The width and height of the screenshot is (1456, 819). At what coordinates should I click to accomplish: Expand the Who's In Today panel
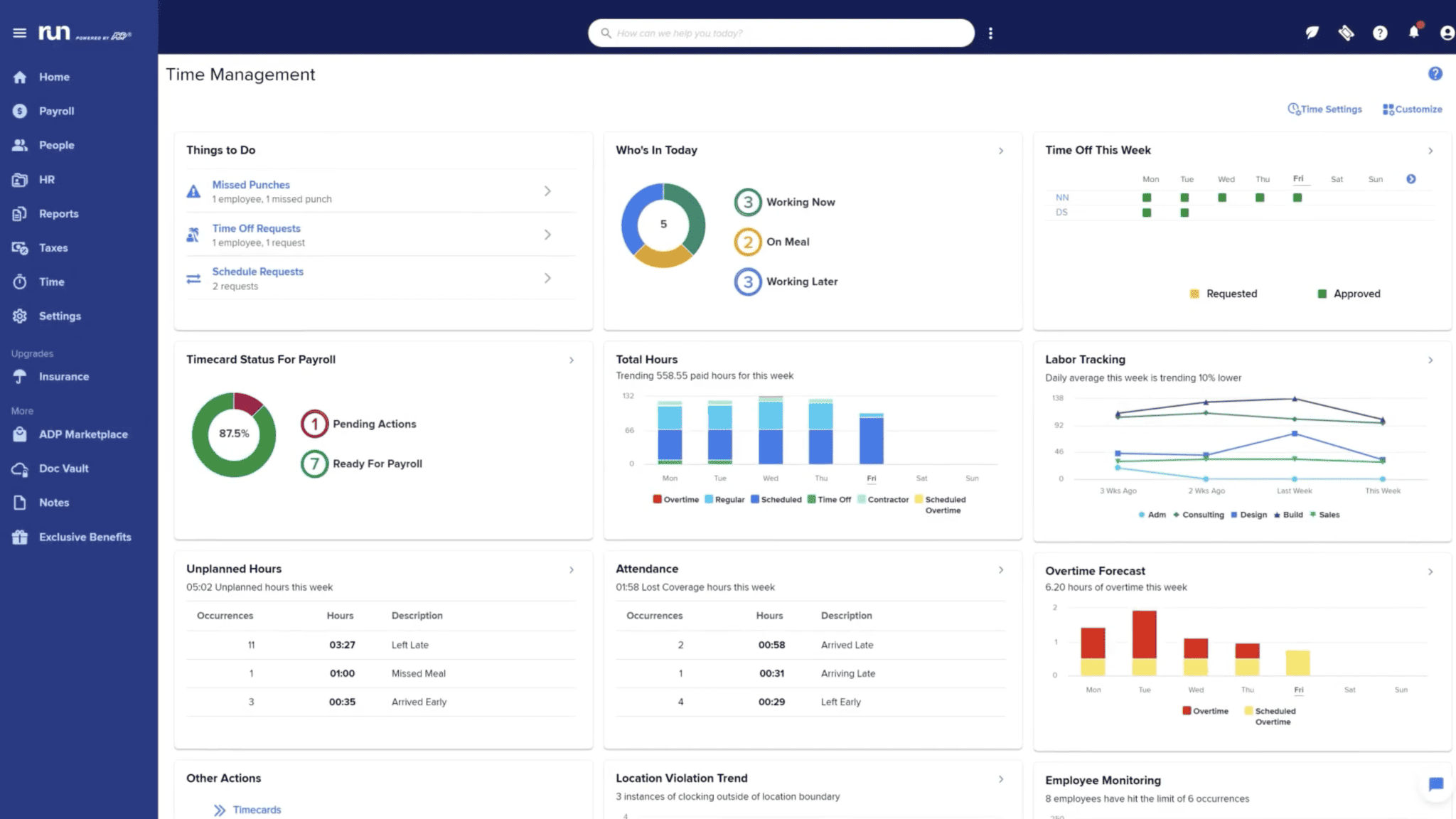point(1000,151)
